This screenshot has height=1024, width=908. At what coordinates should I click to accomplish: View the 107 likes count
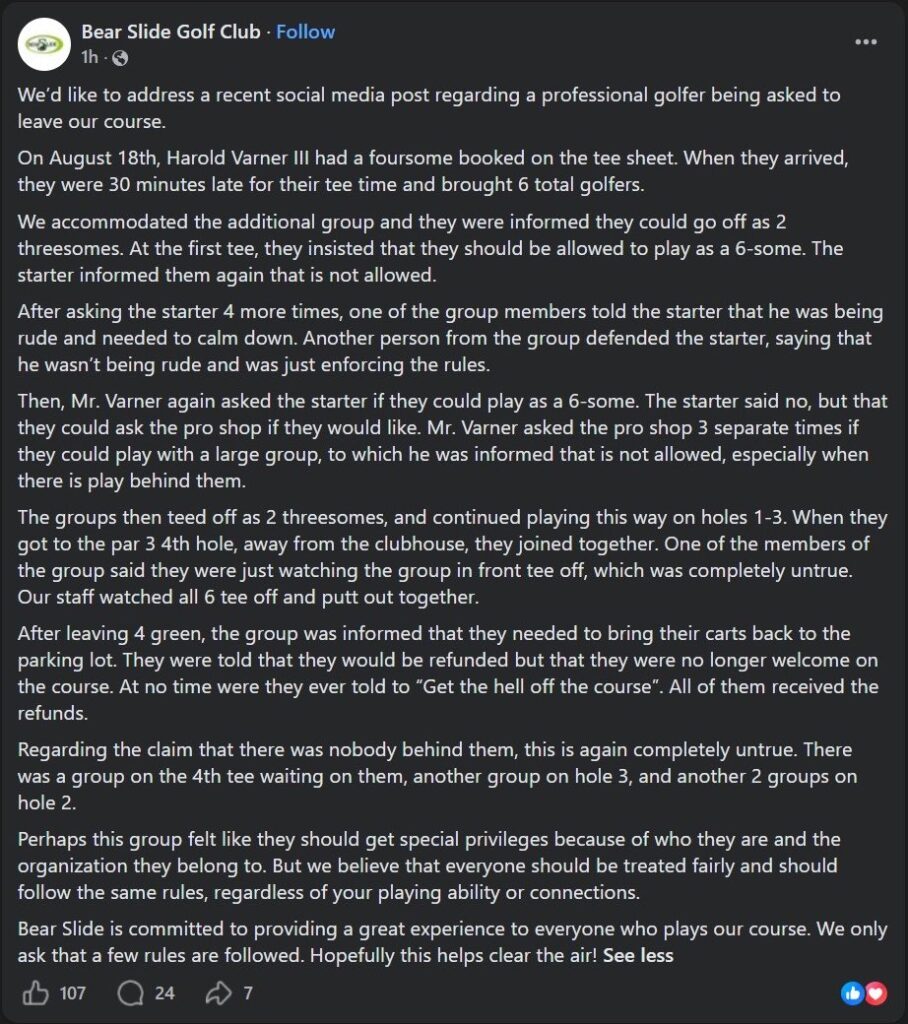click(x=73, y=993)
